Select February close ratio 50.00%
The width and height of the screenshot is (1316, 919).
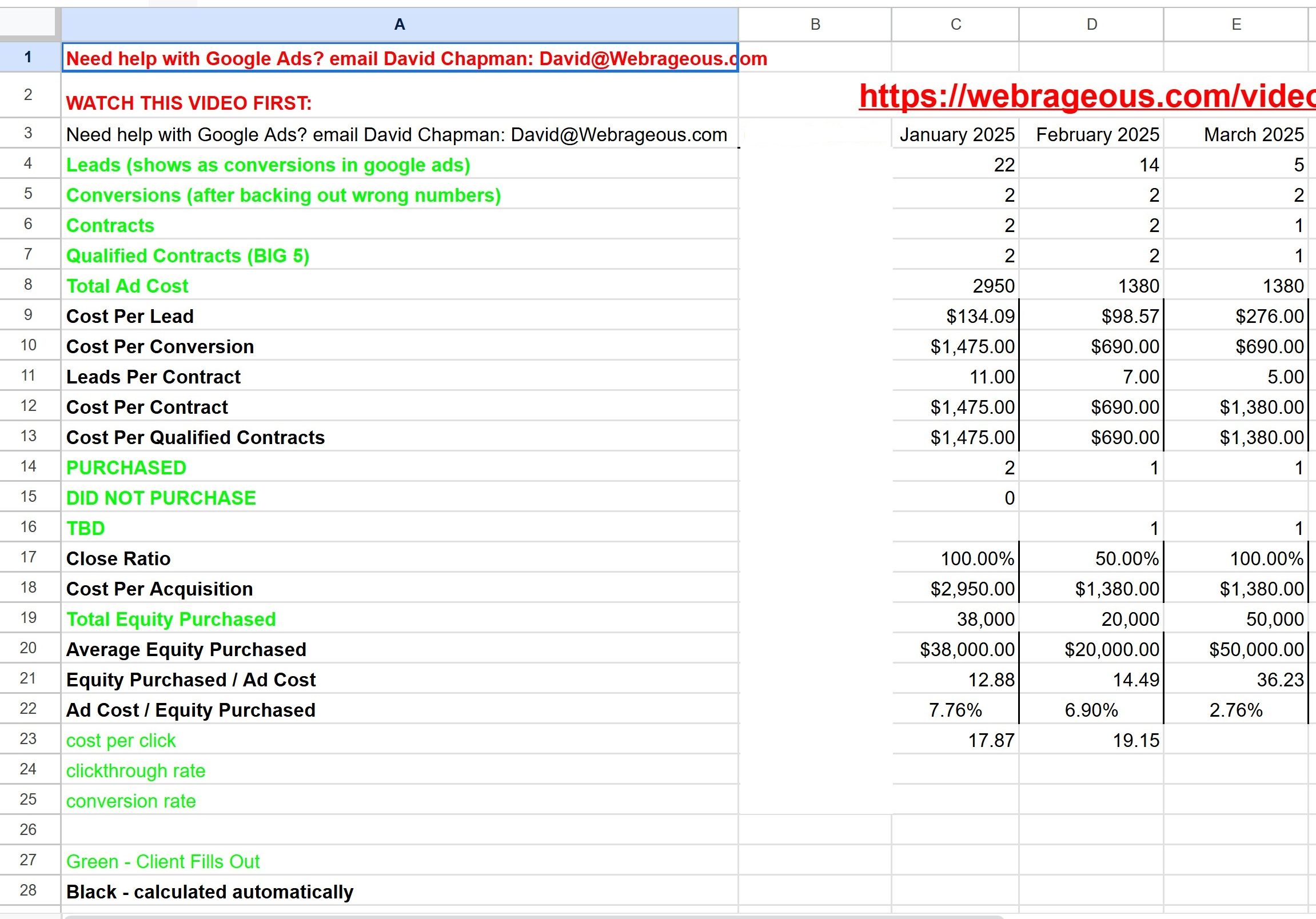1091,558
